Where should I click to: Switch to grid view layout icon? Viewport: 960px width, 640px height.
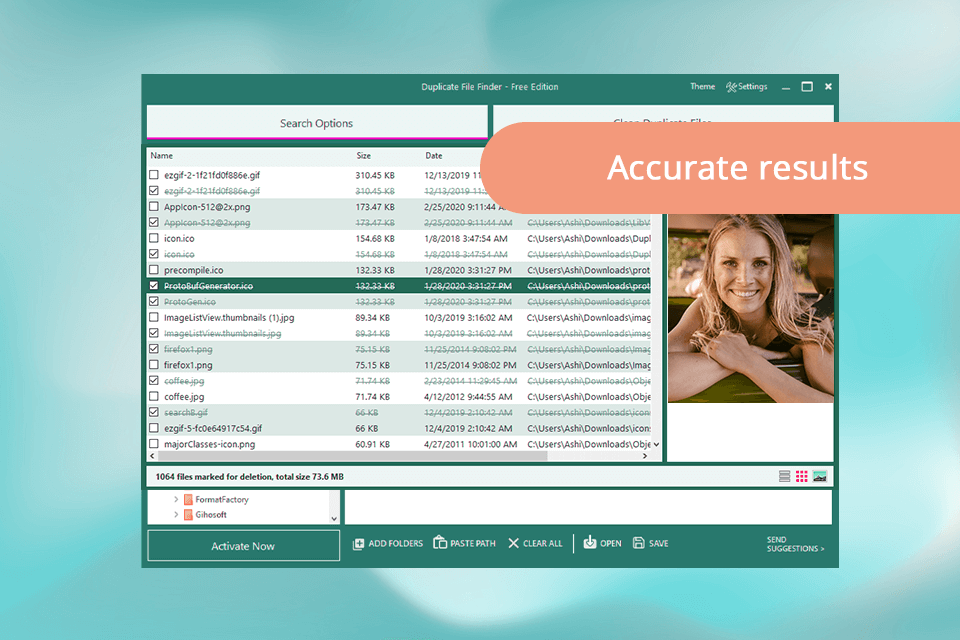click(801, 476)
